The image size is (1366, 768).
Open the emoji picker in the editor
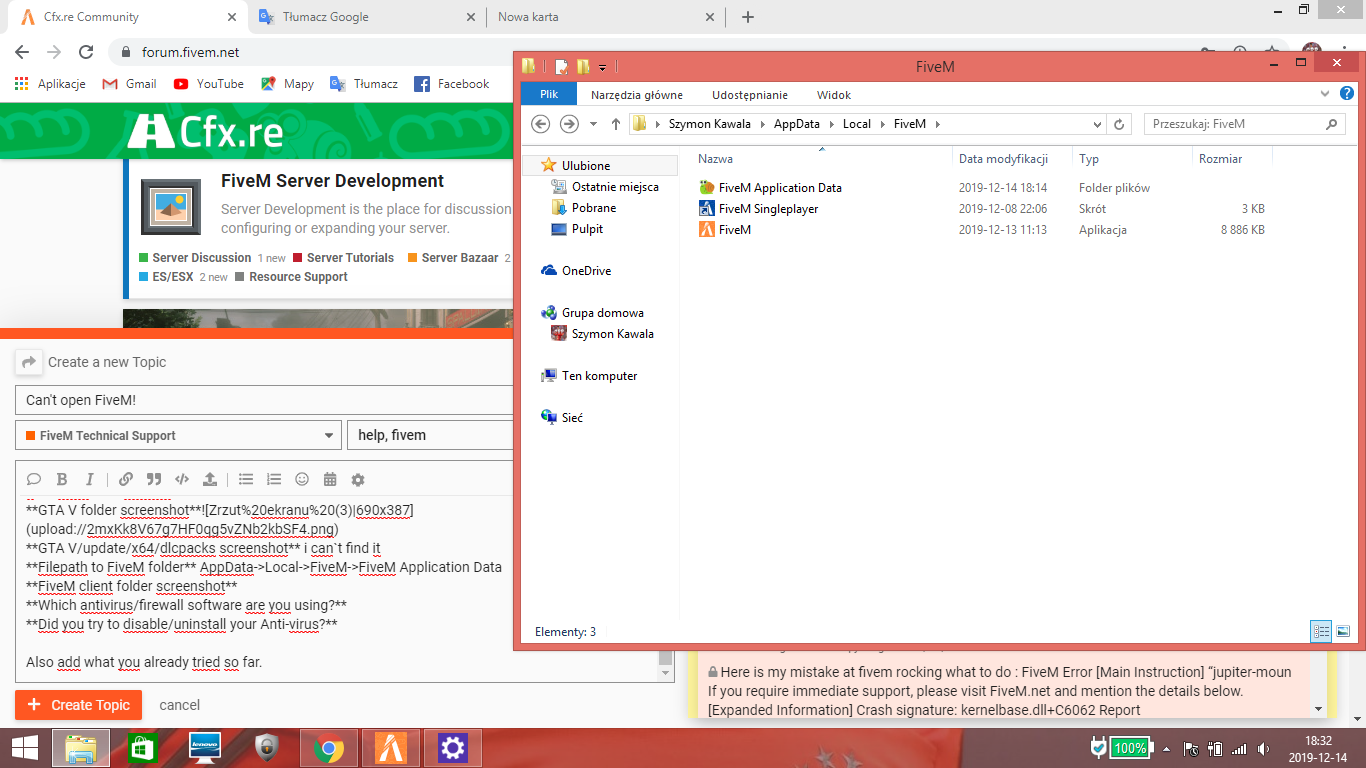[x=302, y=479]
